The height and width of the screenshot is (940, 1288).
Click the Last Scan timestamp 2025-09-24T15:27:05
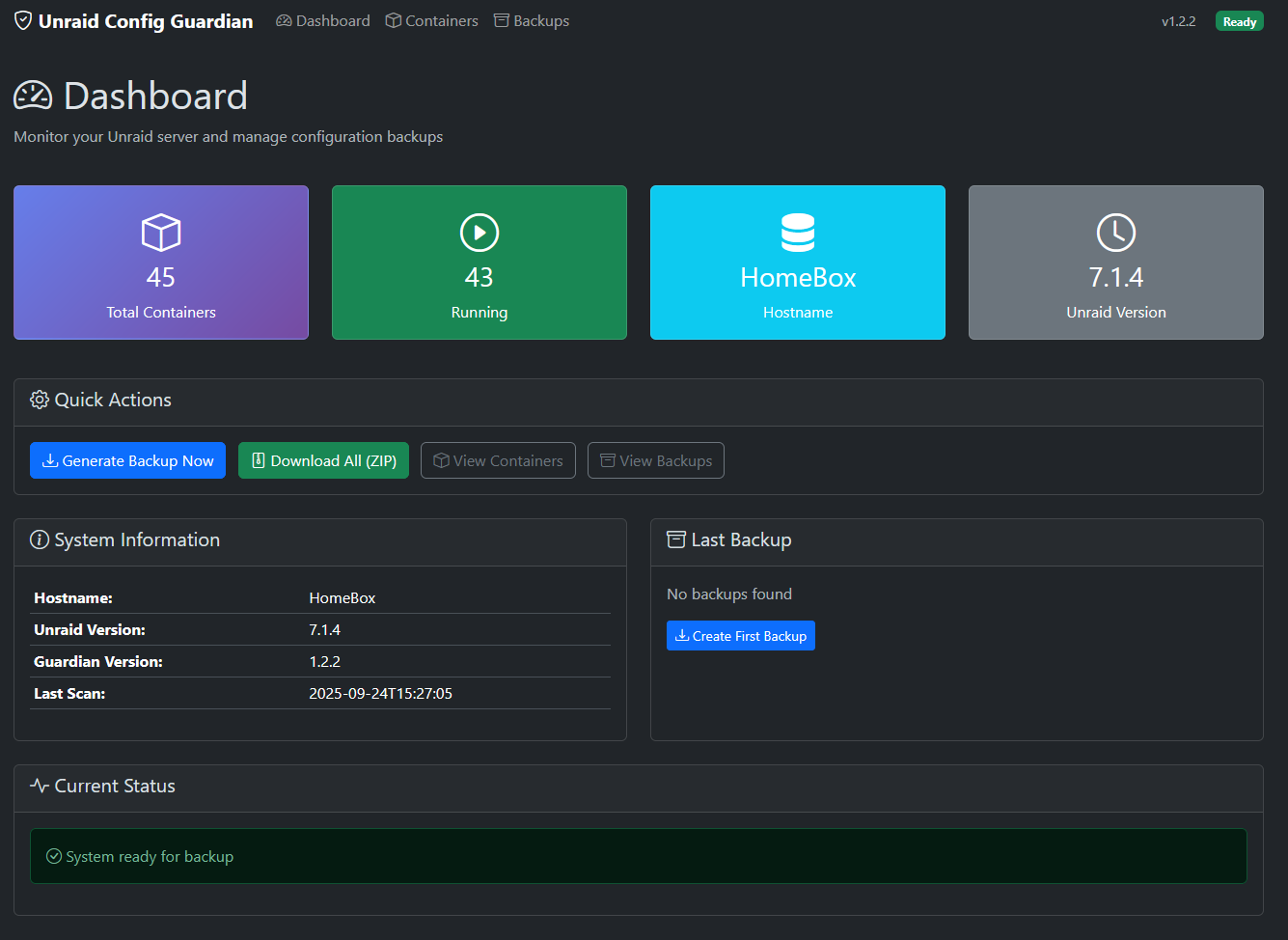(381, 693)
